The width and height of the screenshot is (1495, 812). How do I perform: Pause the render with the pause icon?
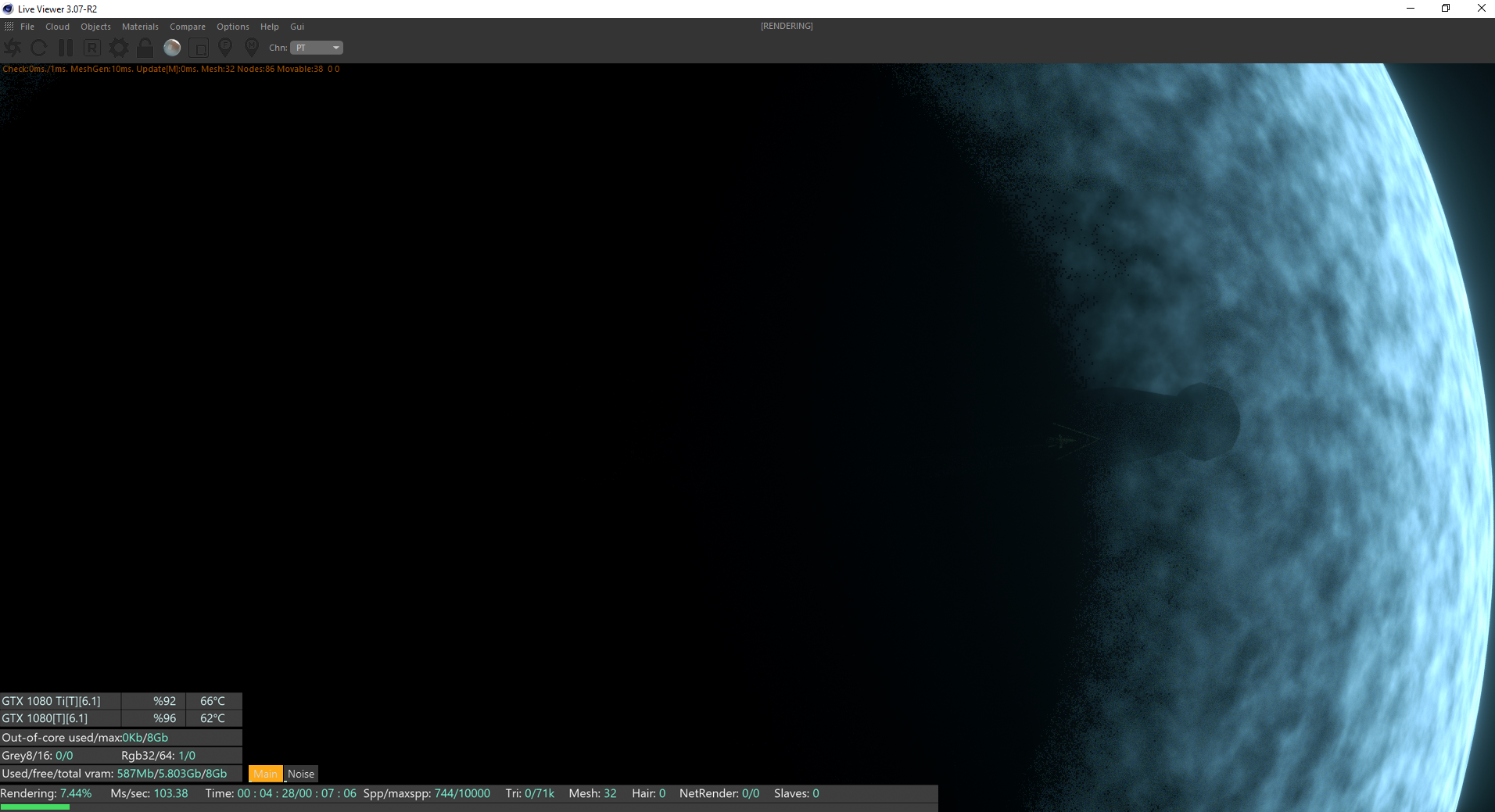[x=66, y=48]
